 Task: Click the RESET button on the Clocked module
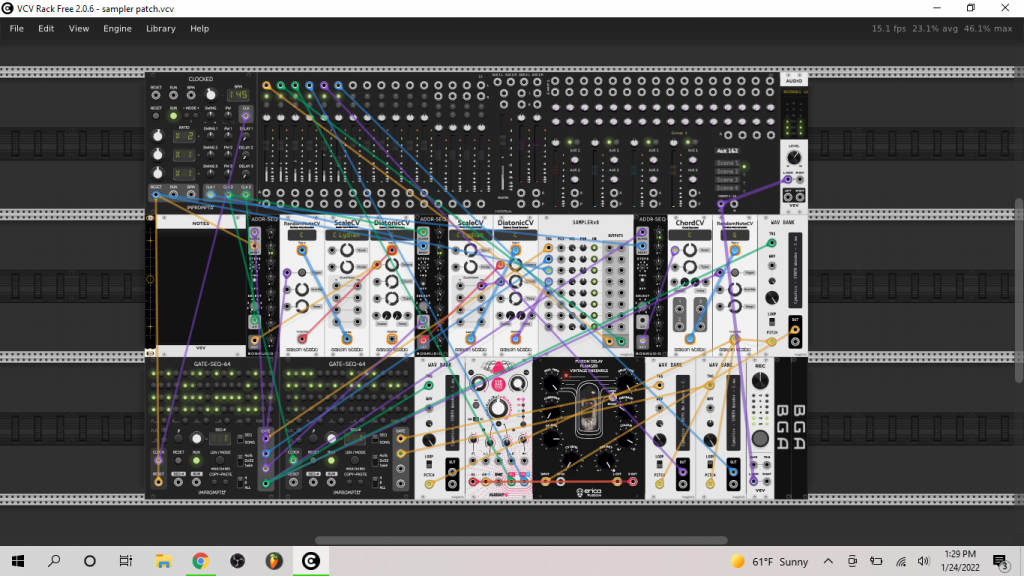point(156,116)
